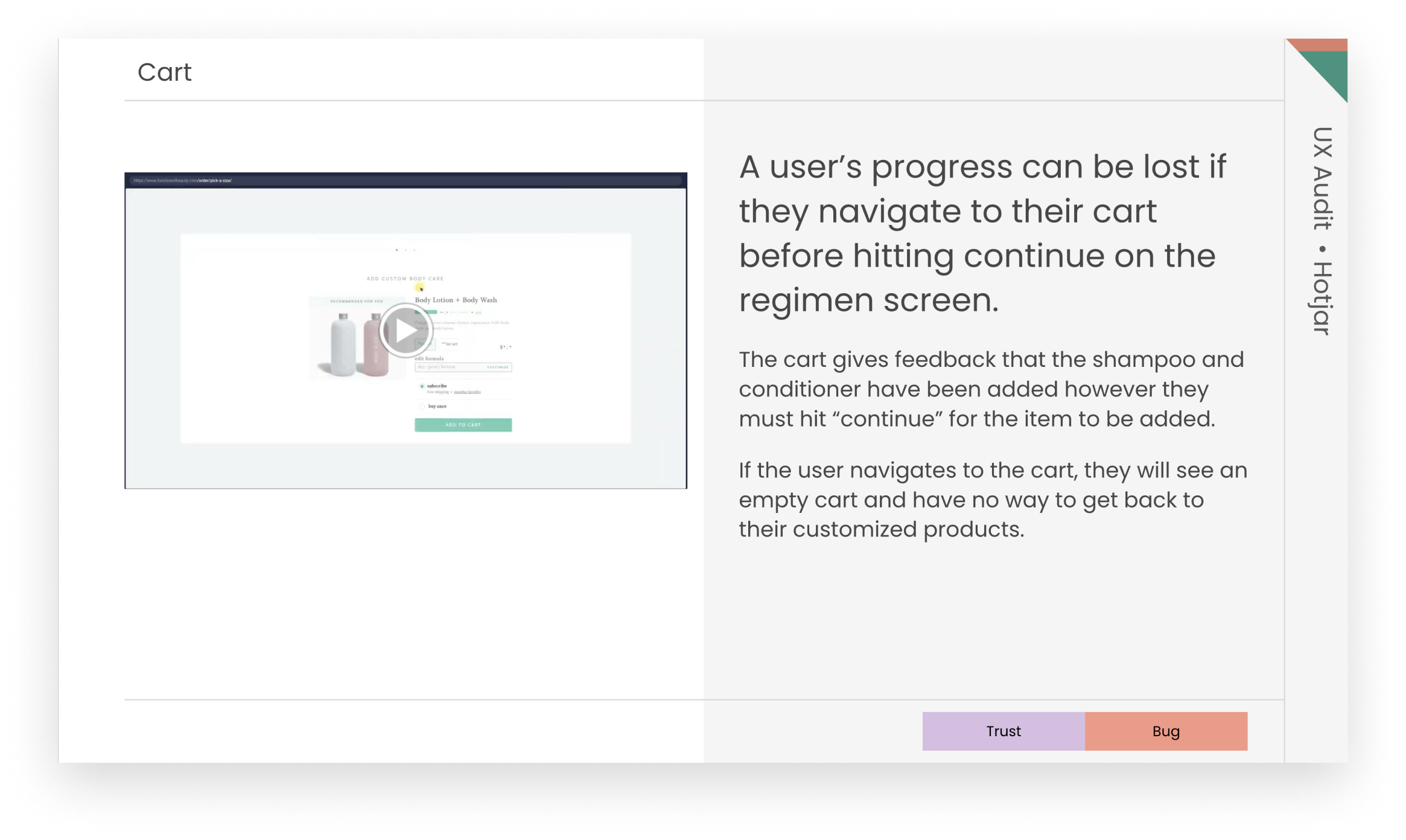Play the embedded Hotjar recording video
1406x840 pixels.
click(406, 330)
